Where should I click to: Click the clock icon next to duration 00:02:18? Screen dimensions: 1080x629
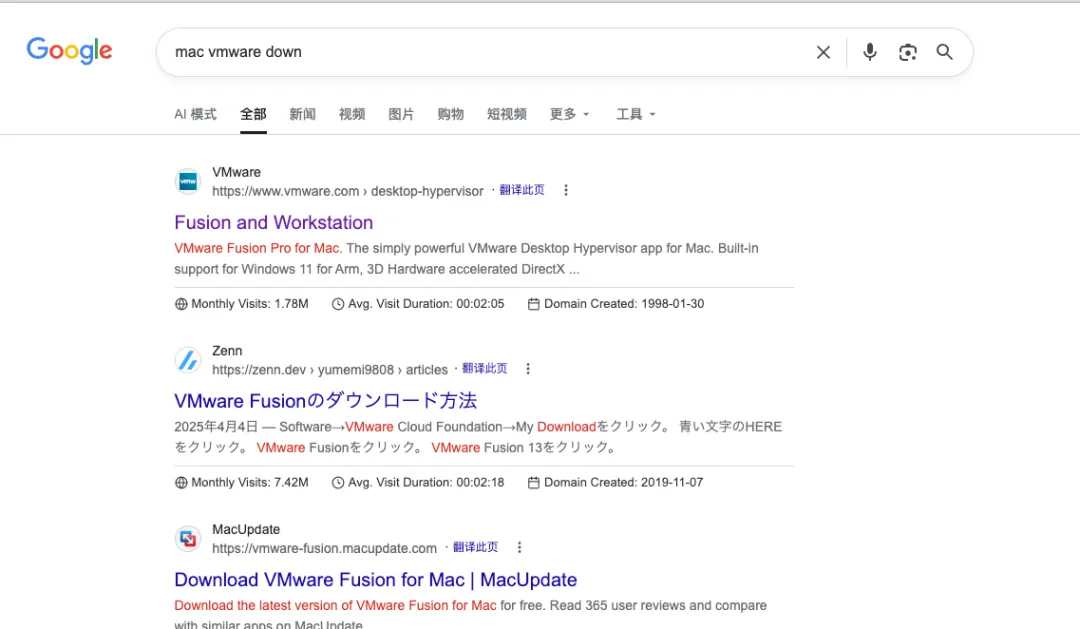[338, 482]
